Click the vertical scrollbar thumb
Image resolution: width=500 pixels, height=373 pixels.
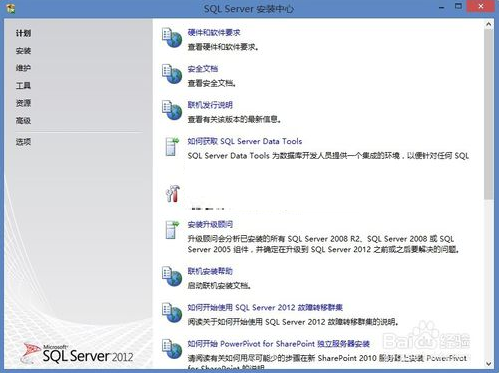(488, 114)
